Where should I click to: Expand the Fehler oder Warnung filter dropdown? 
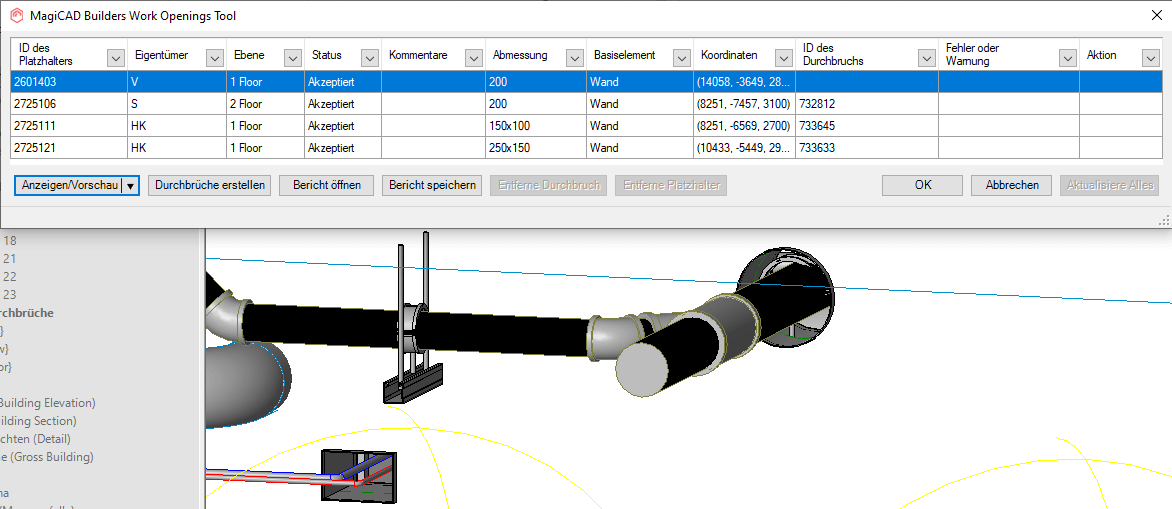click(1066, 58)
